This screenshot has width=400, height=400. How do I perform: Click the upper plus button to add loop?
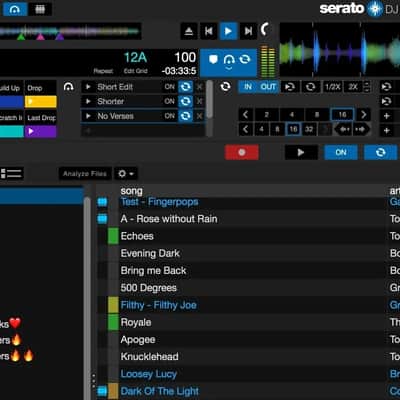pos(386,116)
